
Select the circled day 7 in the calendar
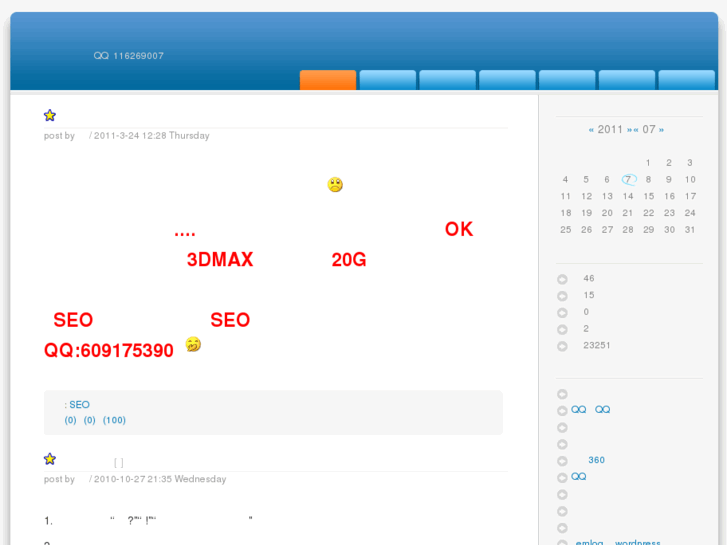pyautogui.click(x=628, y=180)
